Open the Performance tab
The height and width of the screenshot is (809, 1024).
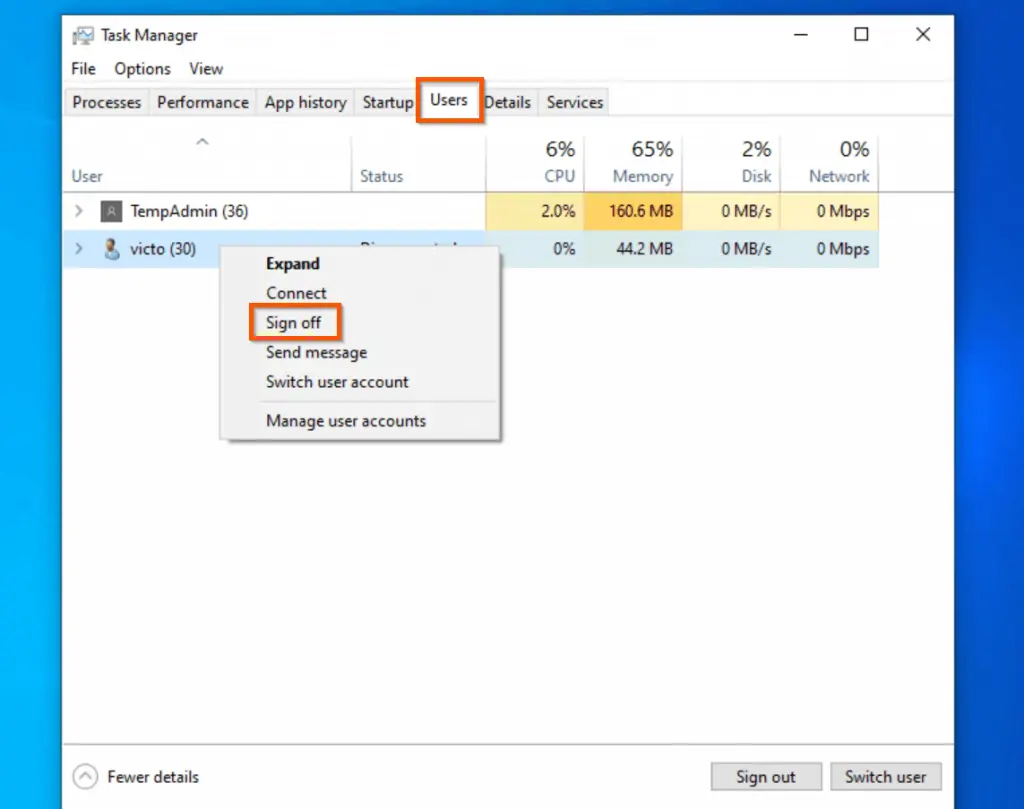click(203, 101)
